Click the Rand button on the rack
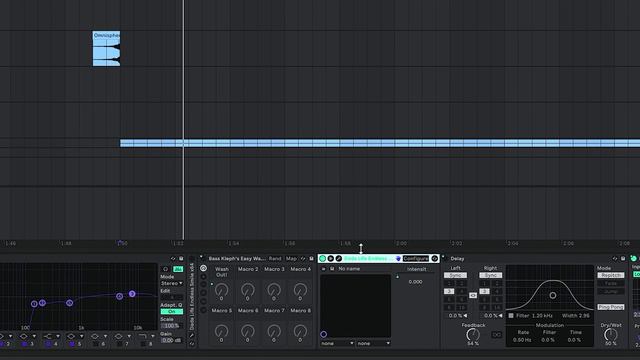Screen dimensions: 640x360 (275, 258)
